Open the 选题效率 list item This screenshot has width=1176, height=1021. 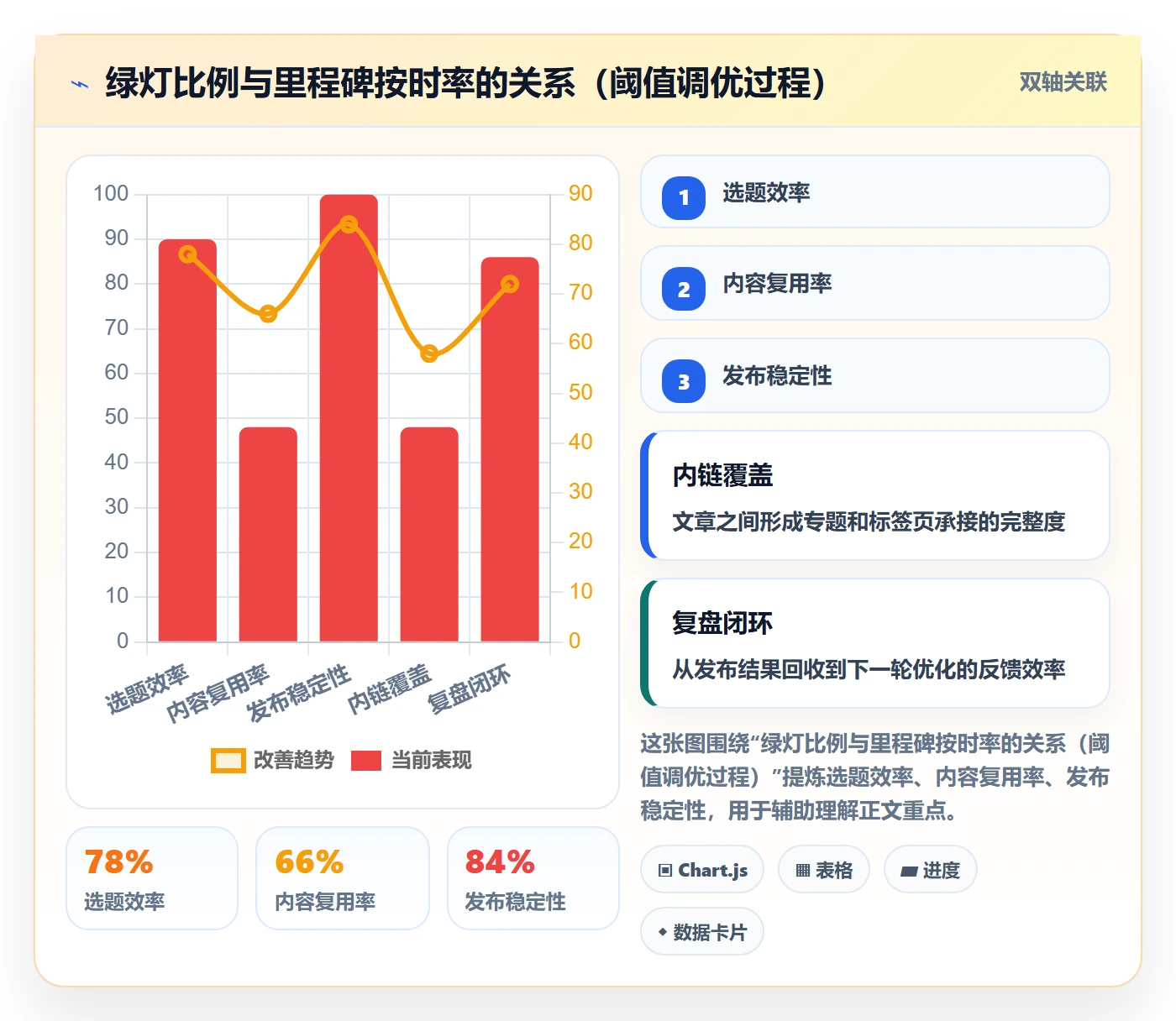click(x=874, y=191)
